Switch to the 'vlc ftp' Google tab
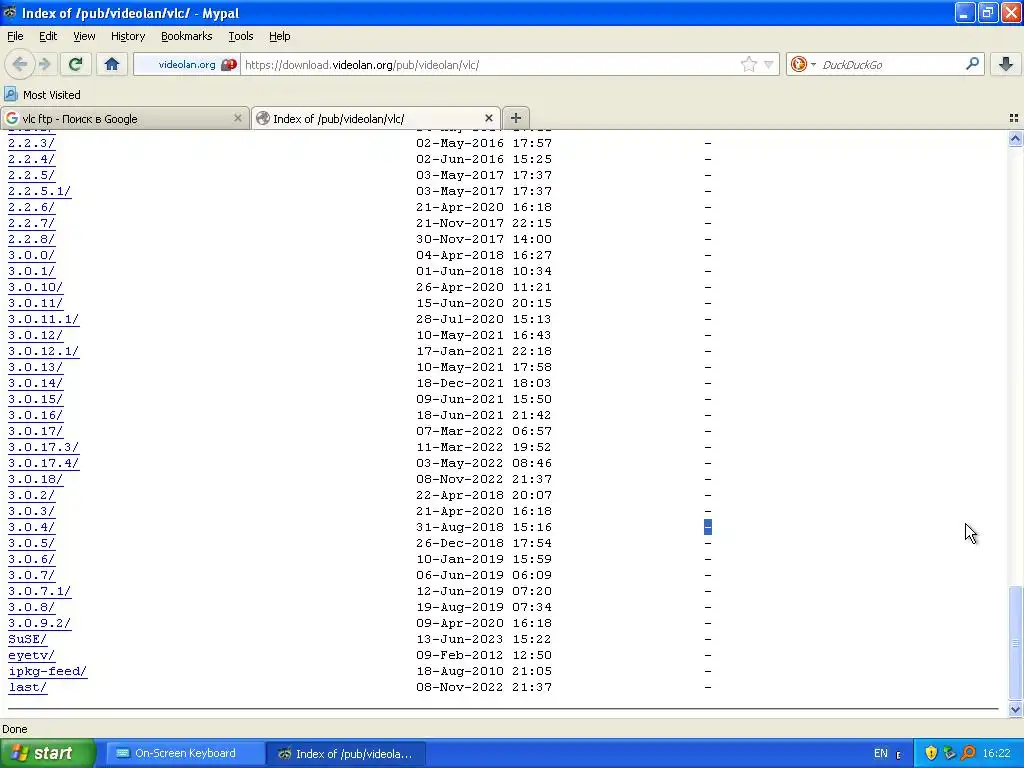This screenshot has height=768, width=1024. click(x=124, y=118)
